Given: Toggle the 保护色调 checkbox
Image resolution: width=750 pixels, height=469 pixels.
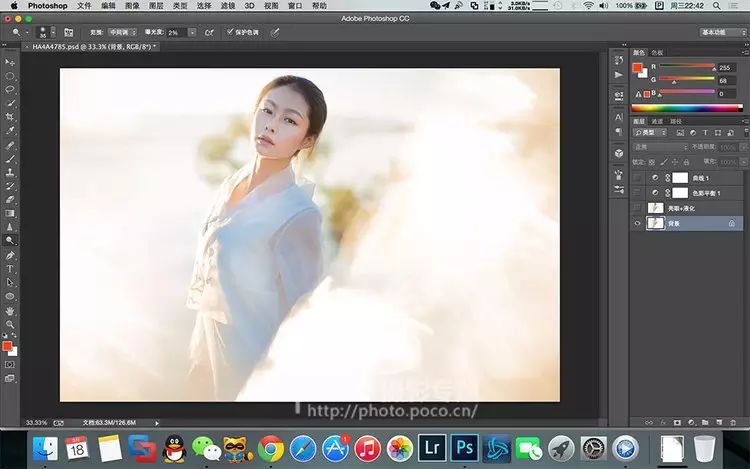Looking at the screenshot, I should click(230, 32).
